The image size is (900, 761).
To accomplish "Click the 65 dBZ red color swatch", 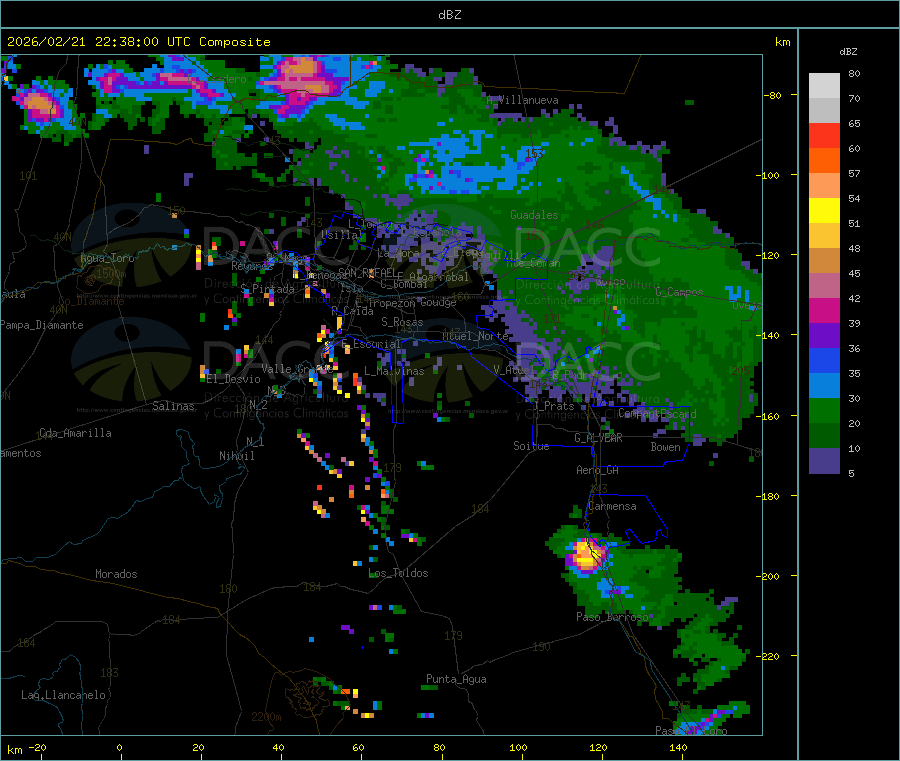I will coord(824,135).
